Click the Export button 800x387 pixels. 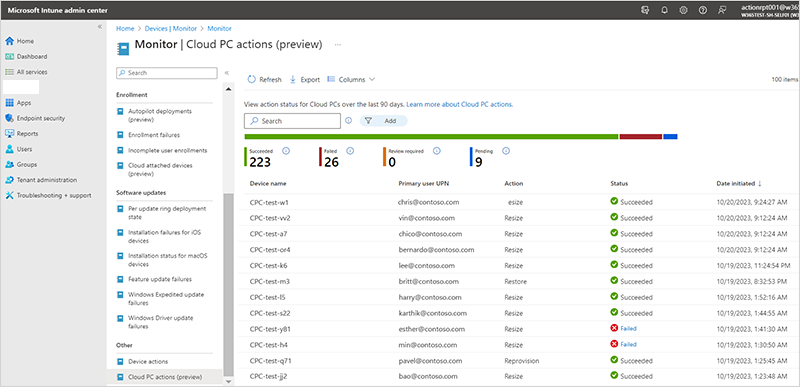[305, 80]
